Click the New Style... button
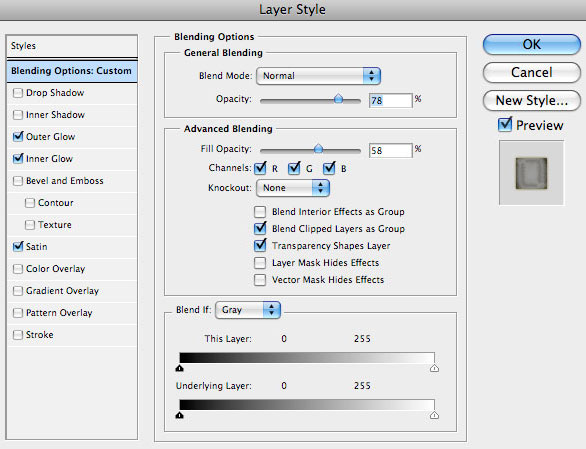 point(531,101)
